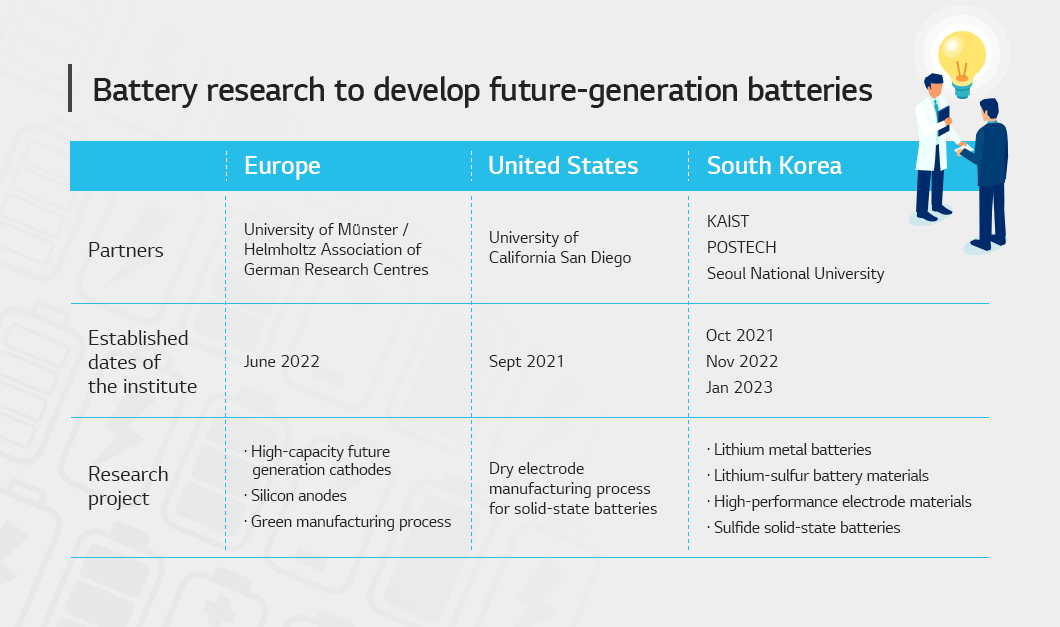The width and height of the screenshot is (1060, 627).
Task: Click the man in dark blue suit
Action: click(987, 176)
